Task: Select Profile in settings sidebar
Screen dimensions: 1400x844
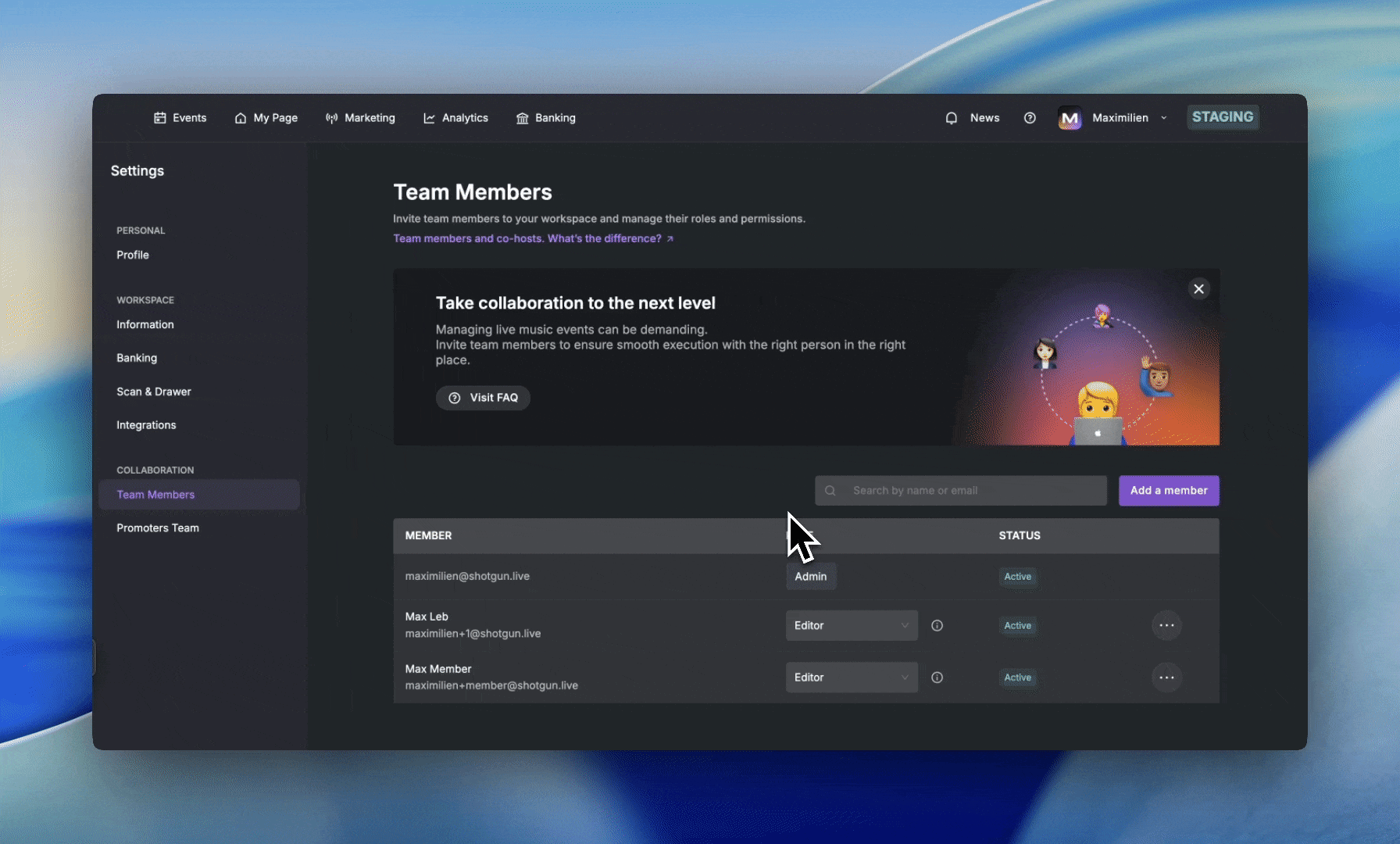Action: pyautogui.click(x=133, y=255)
